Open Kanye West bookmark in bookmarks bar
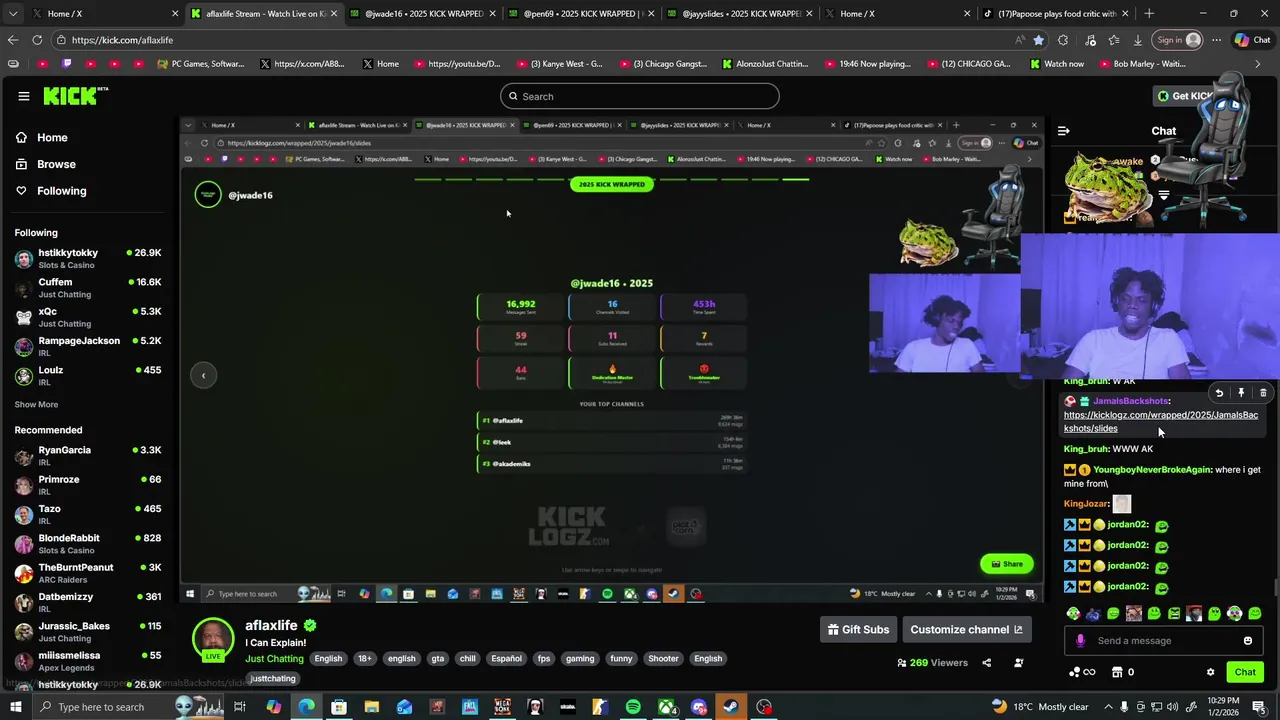Screen dimensions: 1280x720 559,64
